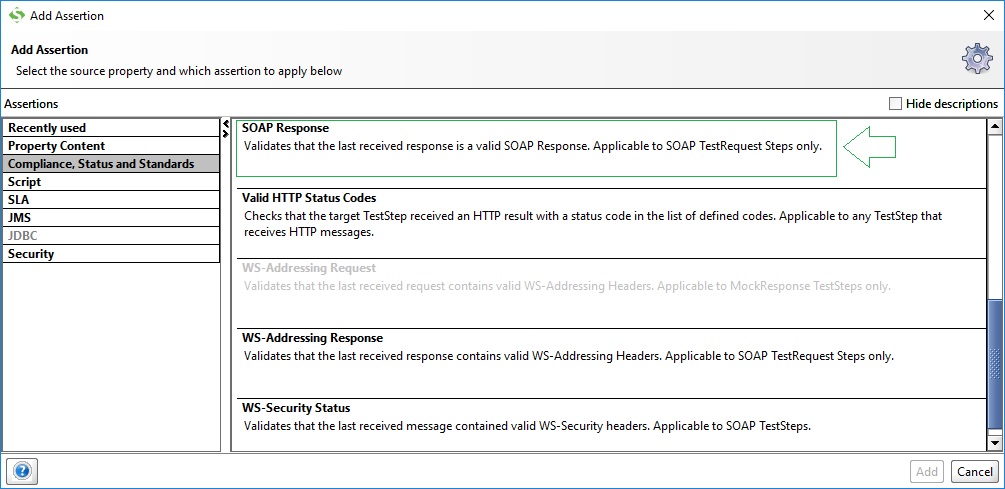Expand the categories panel with right splitter arrow

pos(225,134)
